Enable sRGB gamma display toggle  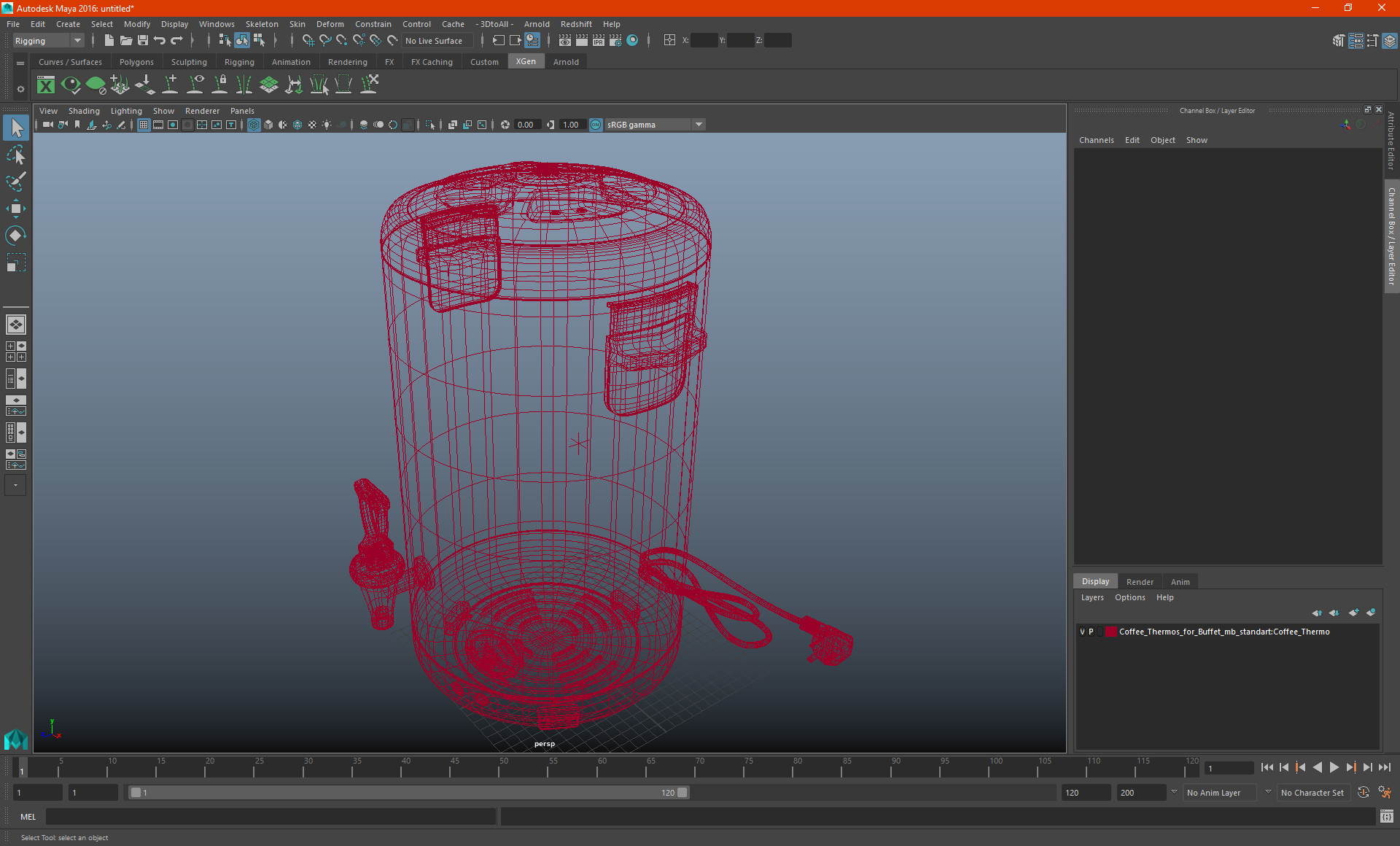[x=593, y=124]
